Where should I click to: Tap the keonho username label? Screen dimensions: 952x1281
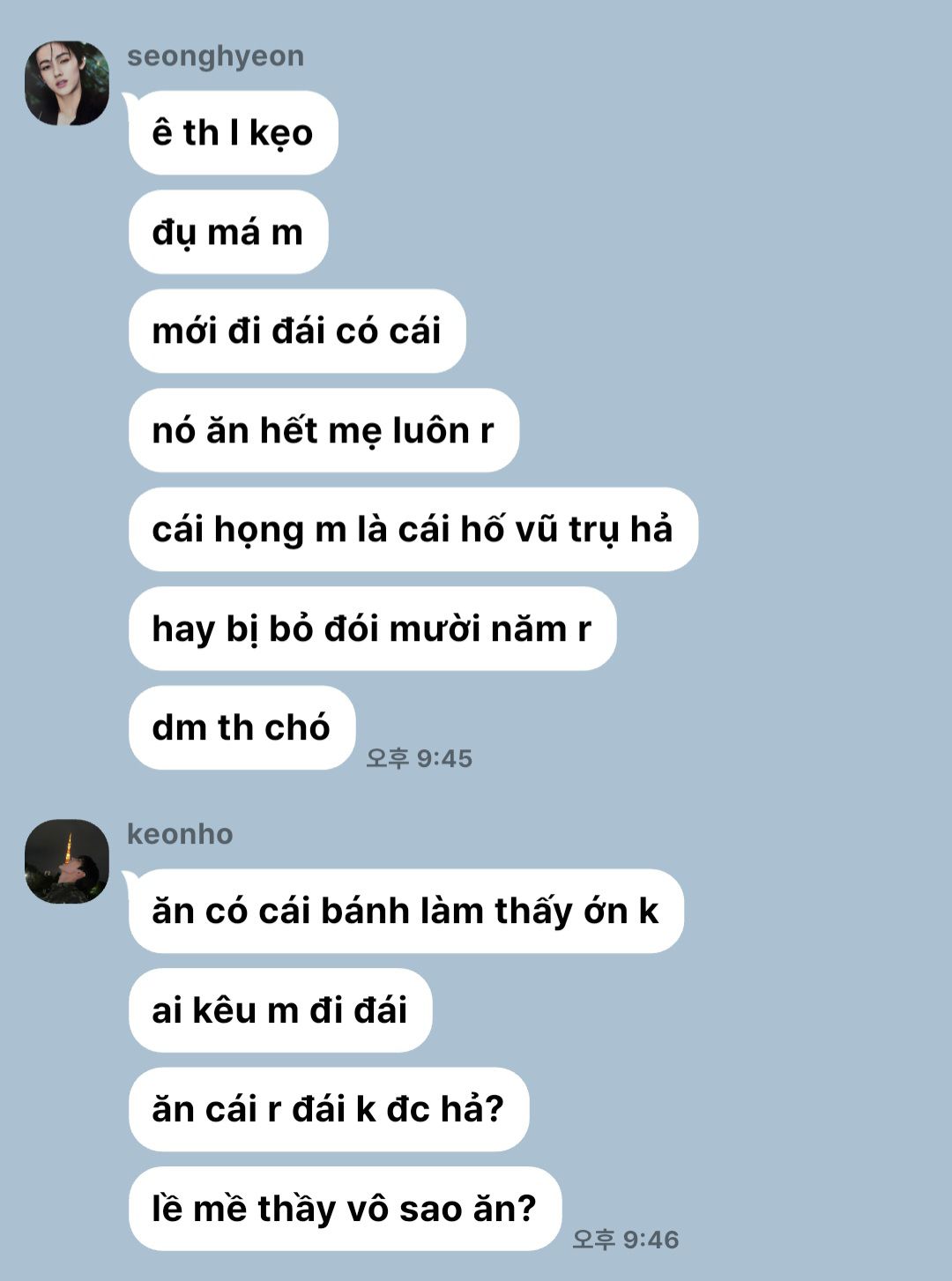(x=180, y=834)
